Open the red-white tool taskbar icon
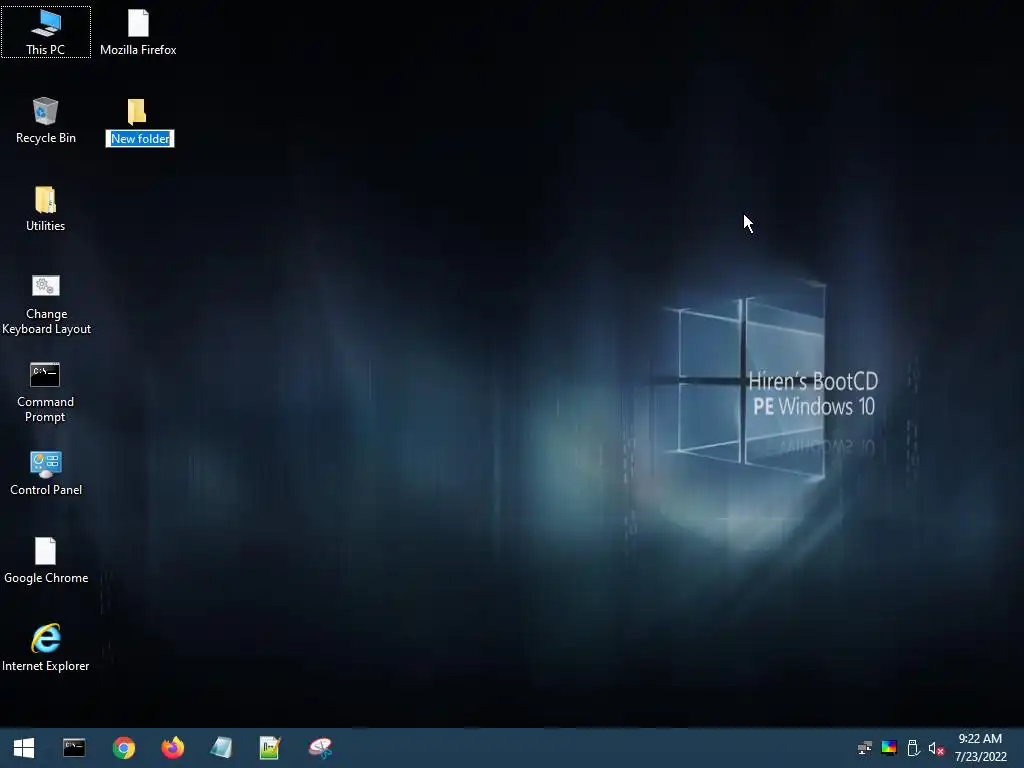The width and height of the screenshot is (1024, 768). point(320,748)
